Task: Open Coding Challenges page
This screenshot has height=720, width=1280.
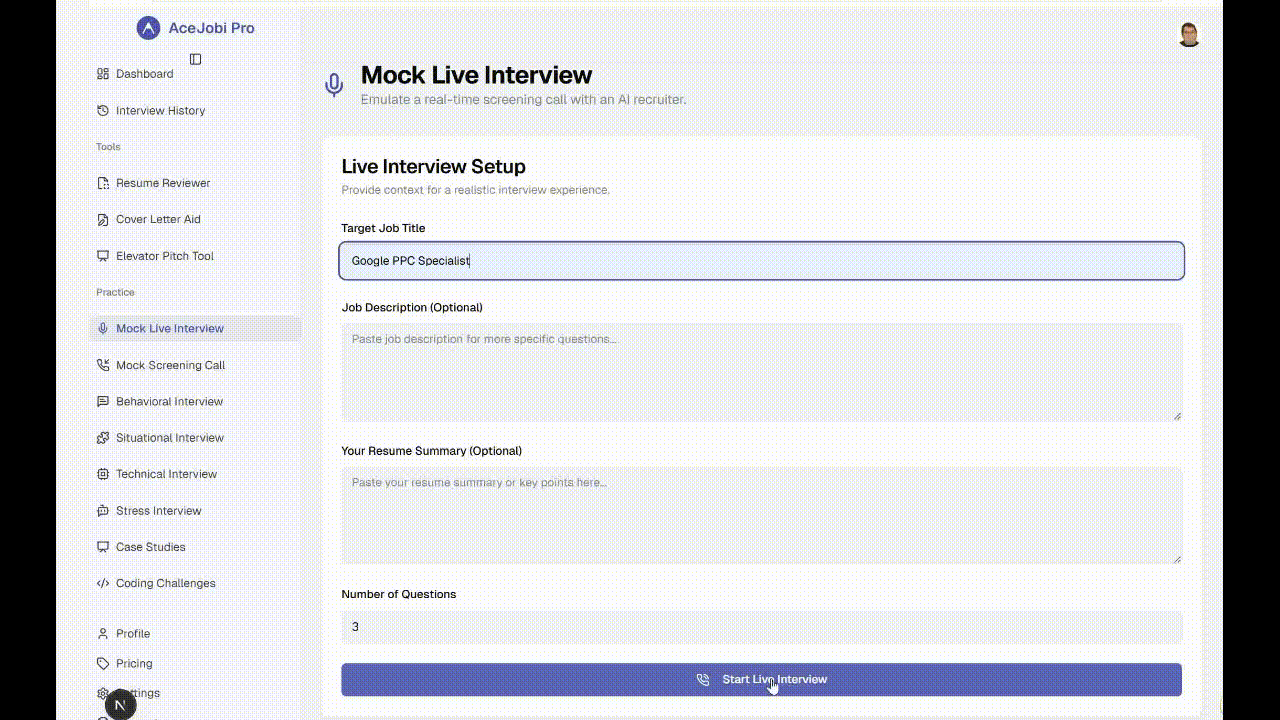Action: point(165,584)
